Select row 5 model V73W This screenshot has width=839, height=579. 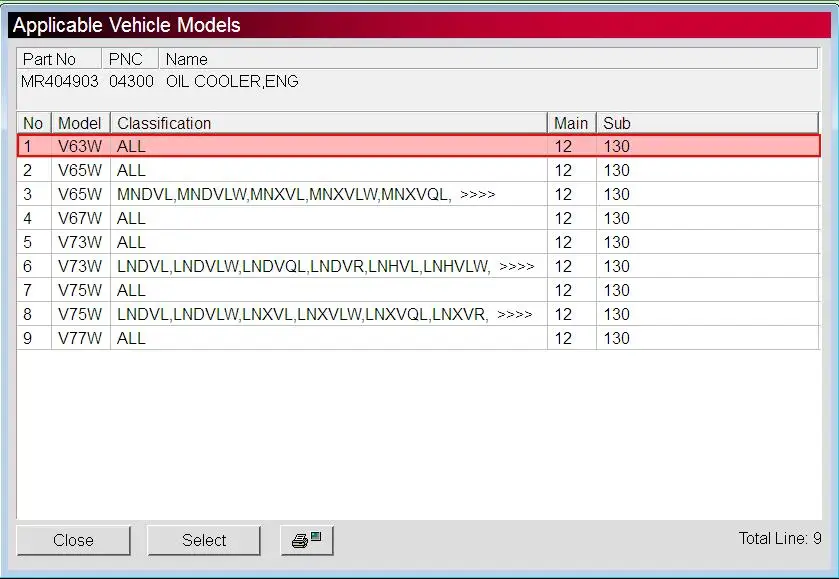pos(418,242)
